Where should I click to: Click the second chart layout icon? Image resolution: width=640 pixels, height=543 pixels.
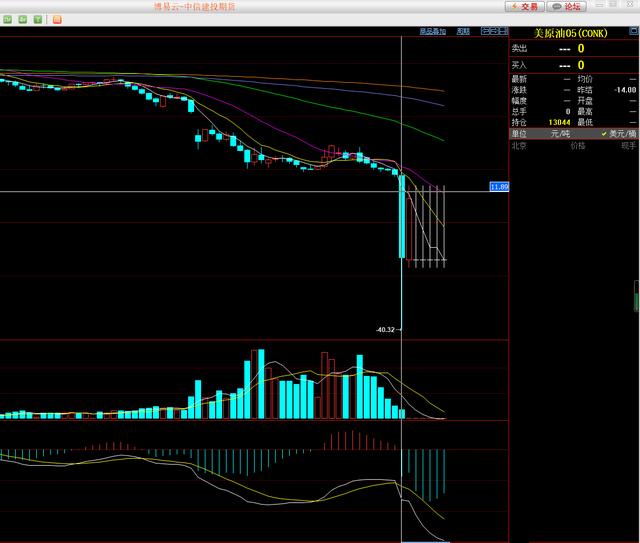(x=494, y=31)
